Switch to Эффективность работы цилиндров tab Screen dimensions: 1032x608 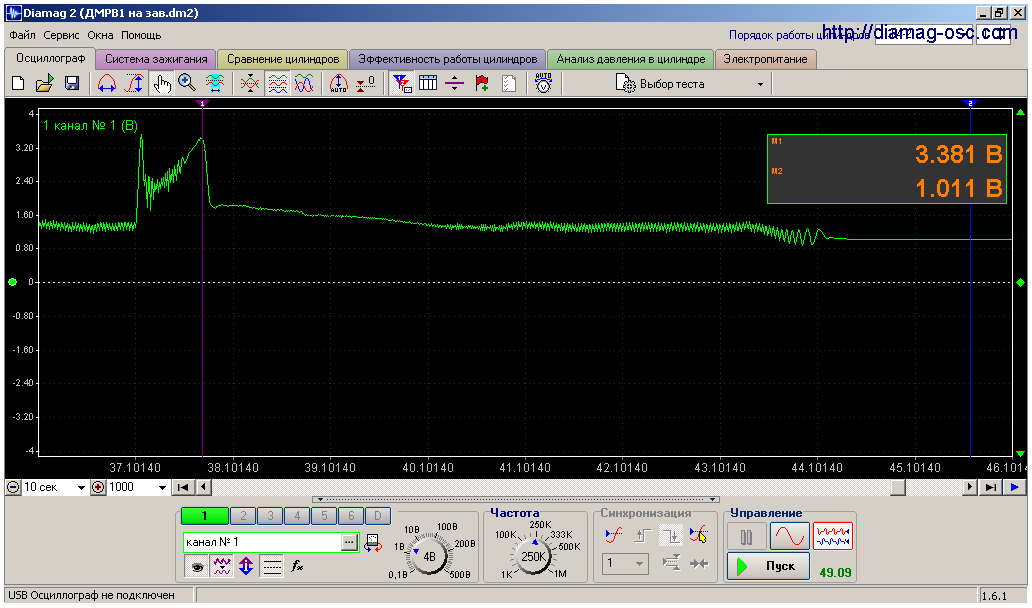[x=448, y=59]
